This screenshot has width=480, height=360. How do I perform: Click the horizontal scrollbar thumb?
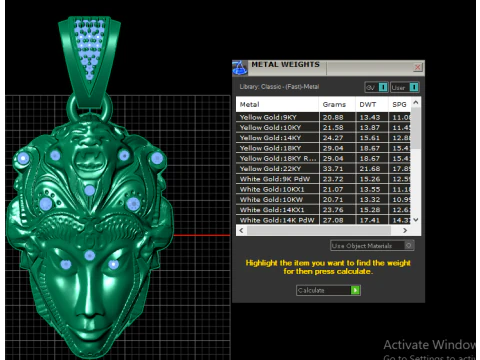(x=319, y=230)
